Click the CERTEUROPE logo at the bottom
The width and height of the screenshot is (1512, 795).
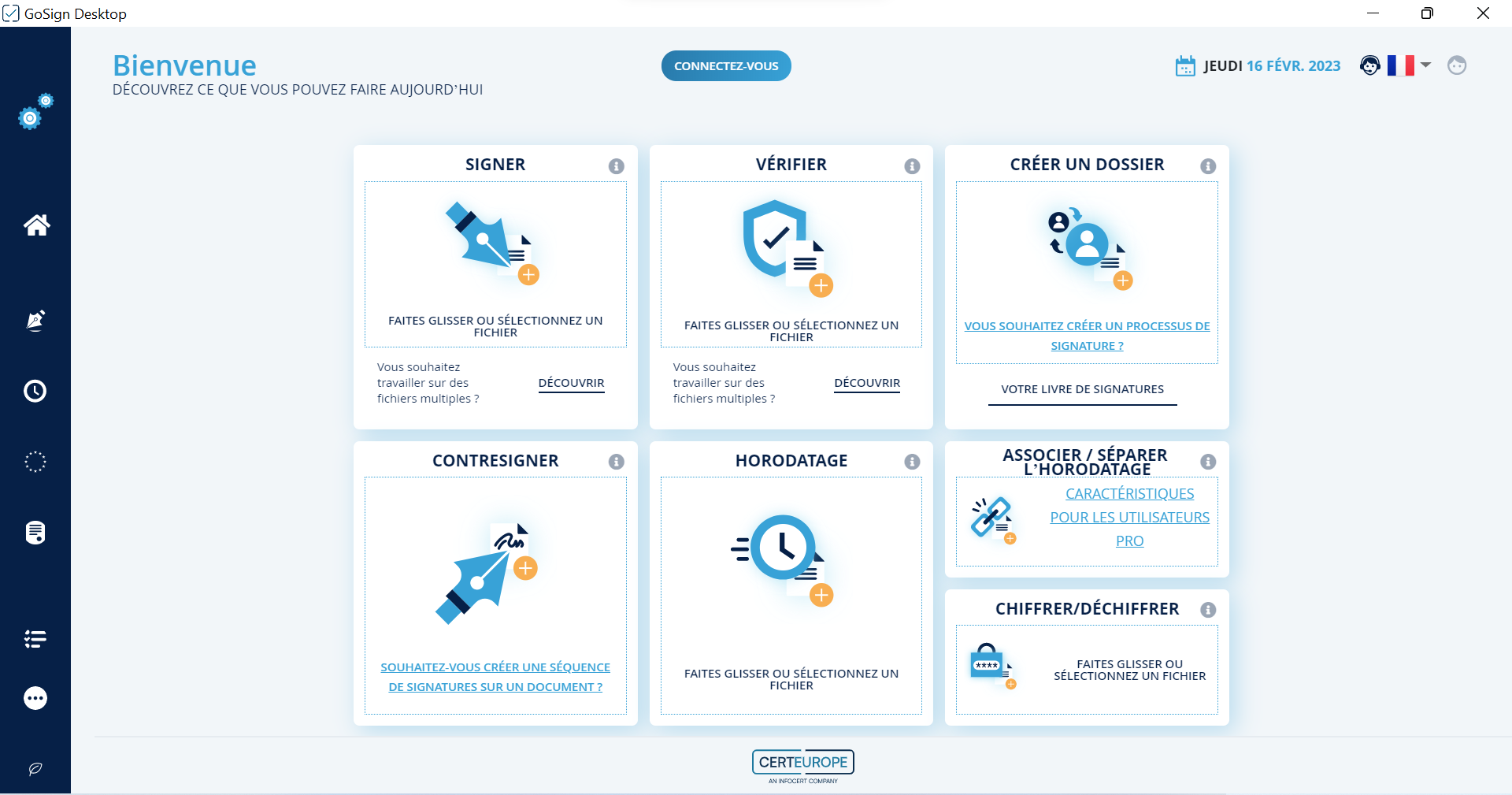[802, 763]
